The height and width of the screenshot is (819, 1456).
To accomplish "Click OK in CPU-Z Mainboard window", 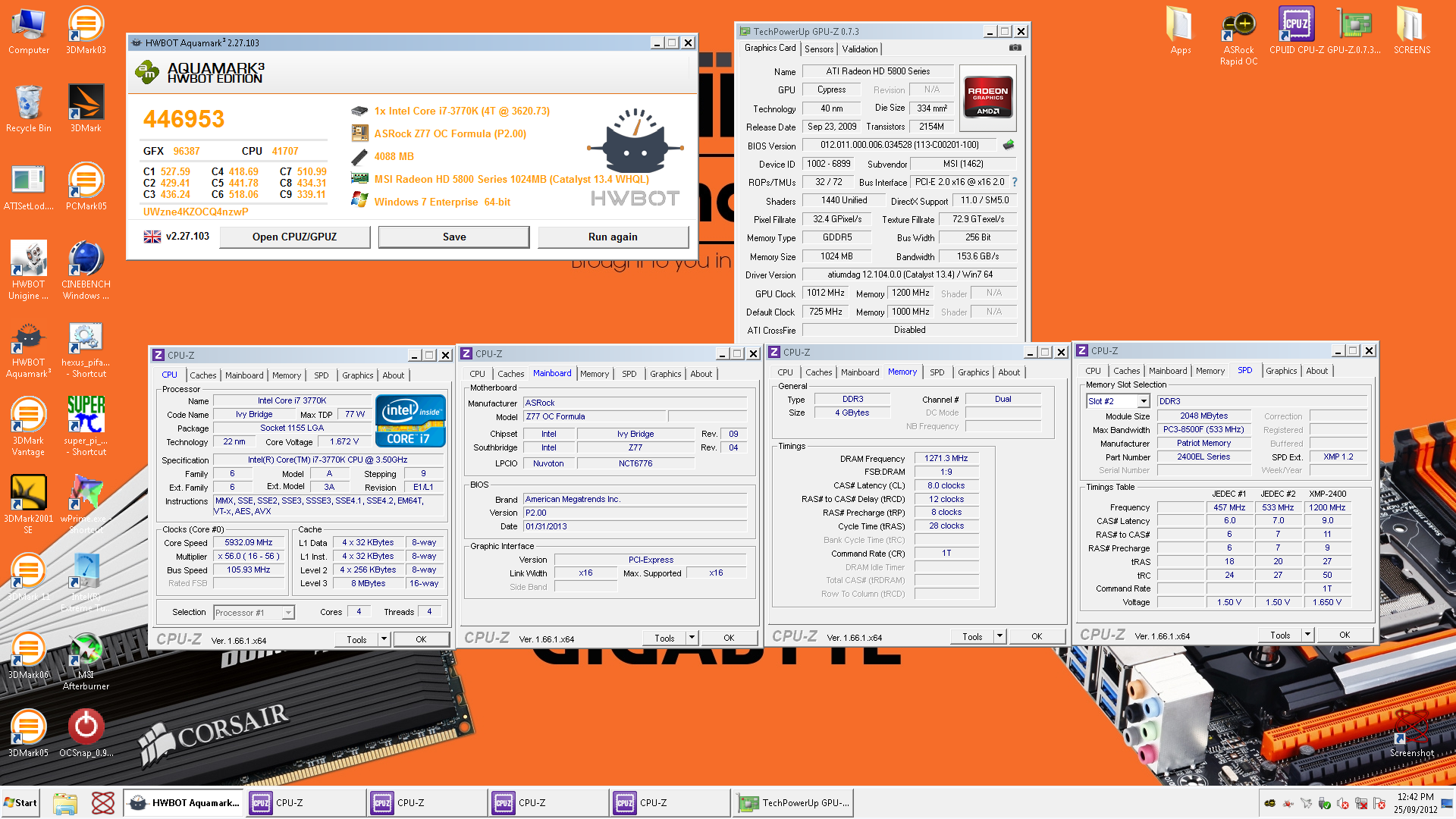I will pos(729,638).
